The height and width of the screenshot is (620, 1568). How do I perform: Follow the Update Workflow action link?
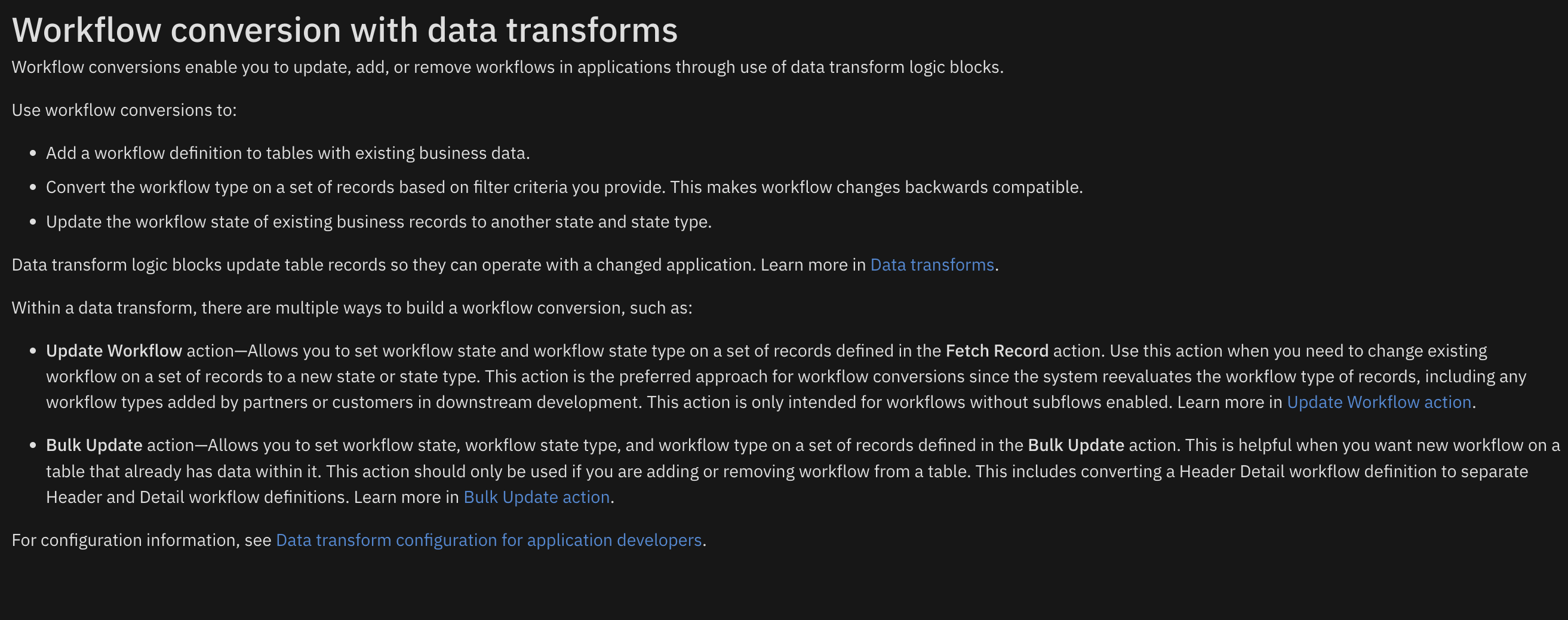click(1378, 402)
